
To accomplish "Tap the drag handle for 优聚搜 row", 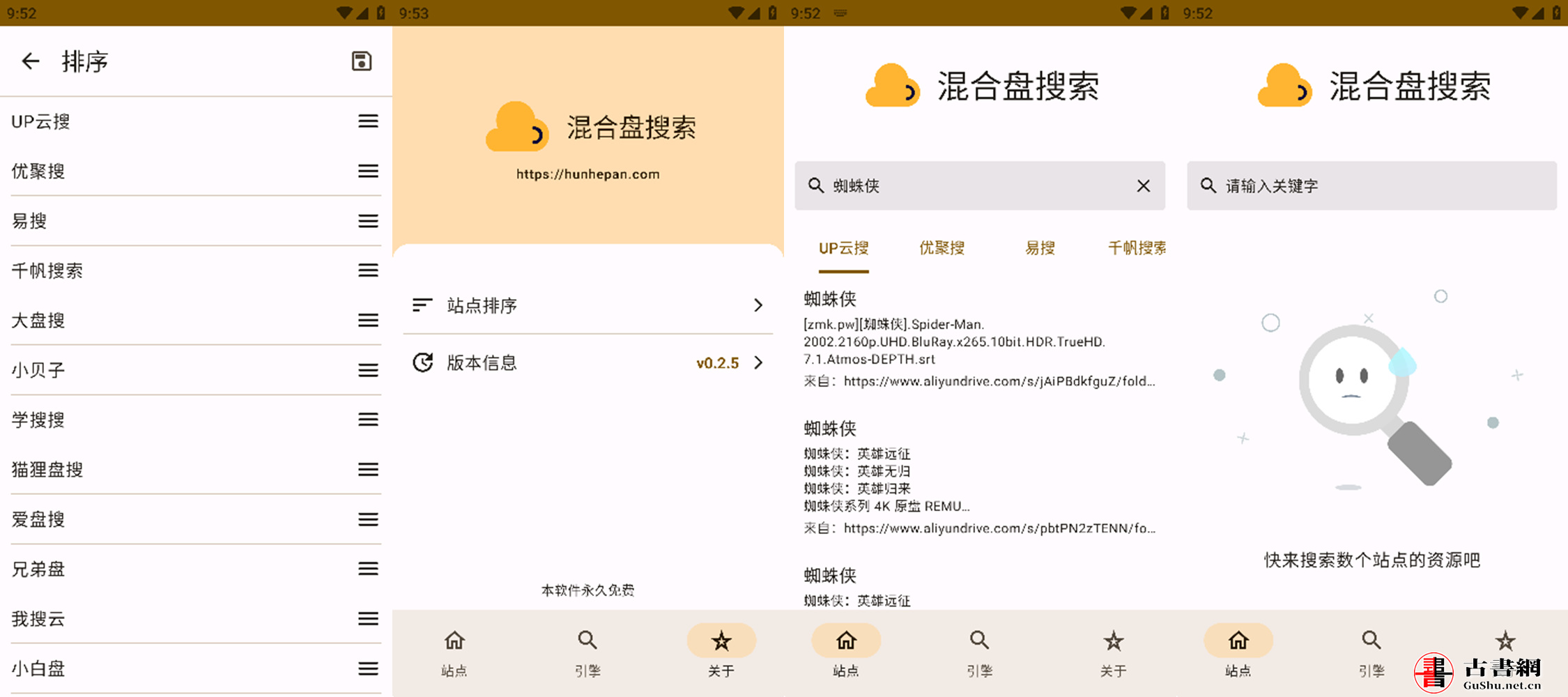I will [x=369, y=171].
